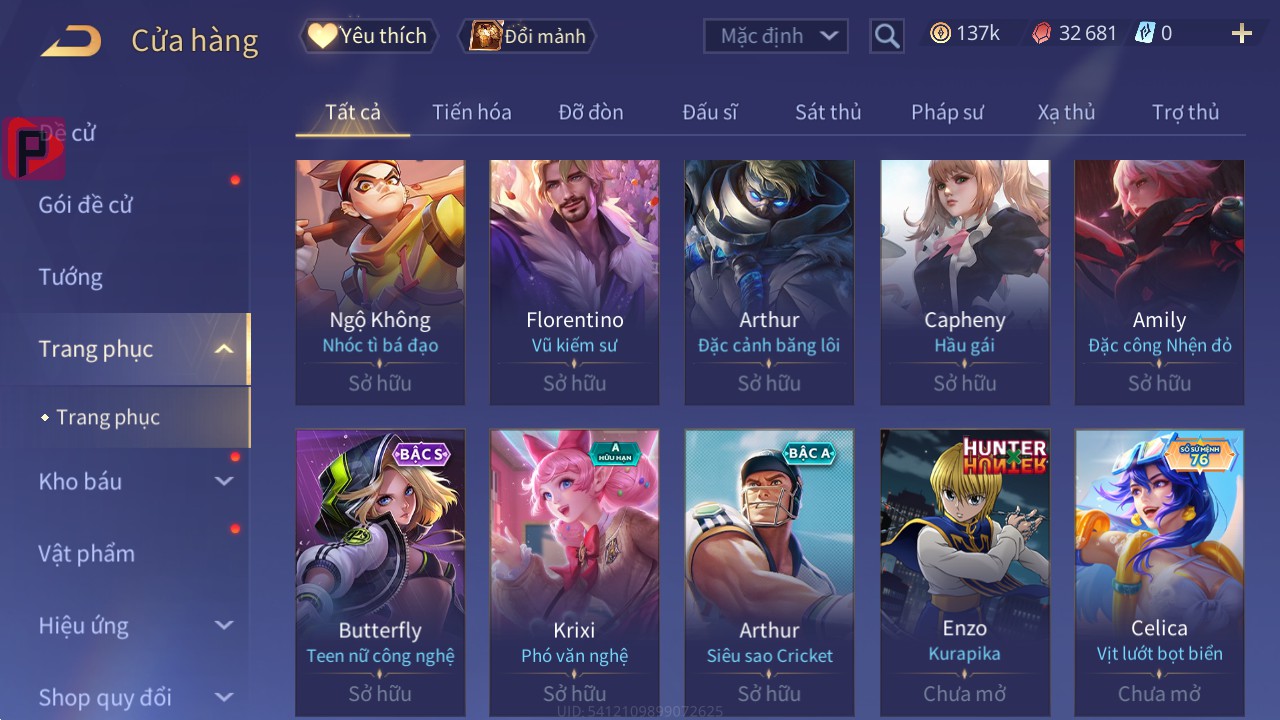Open Yêu thích favorites heart button

point(368,36)
